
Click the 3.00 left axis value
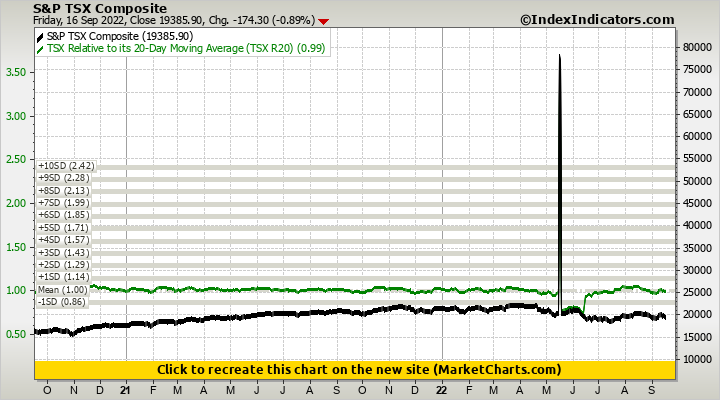[x=16, y=116]
